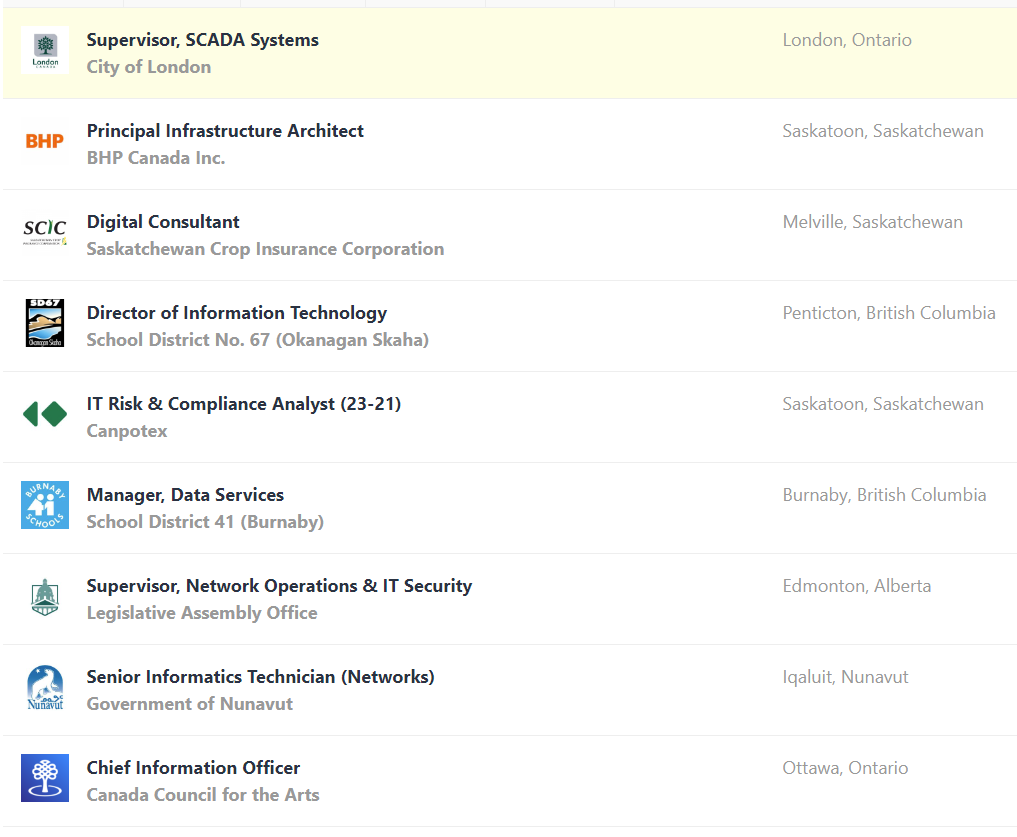The height and width of the screenshot is (837, 1017).
Task: Open IT Risk & Compliance Analyst job
Action: click(244, 404)
